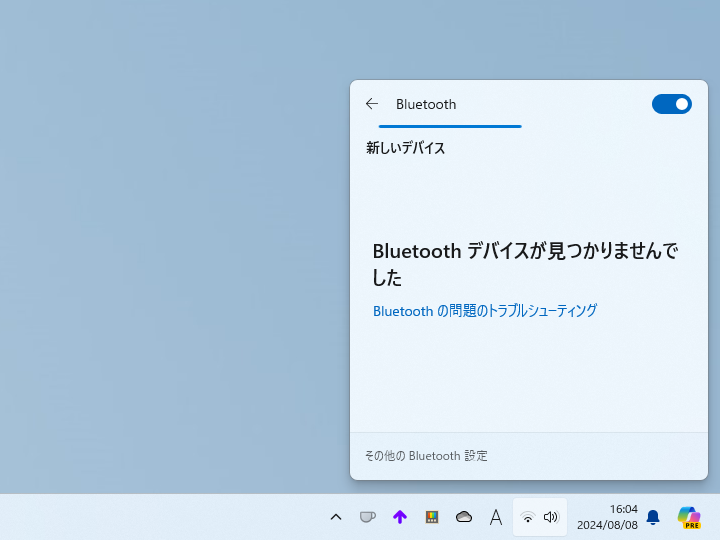Click the Bluetooth デバイスが見つかりませんでした message
This screenshot has width=720, height=540.
click(x=525, y=264)
